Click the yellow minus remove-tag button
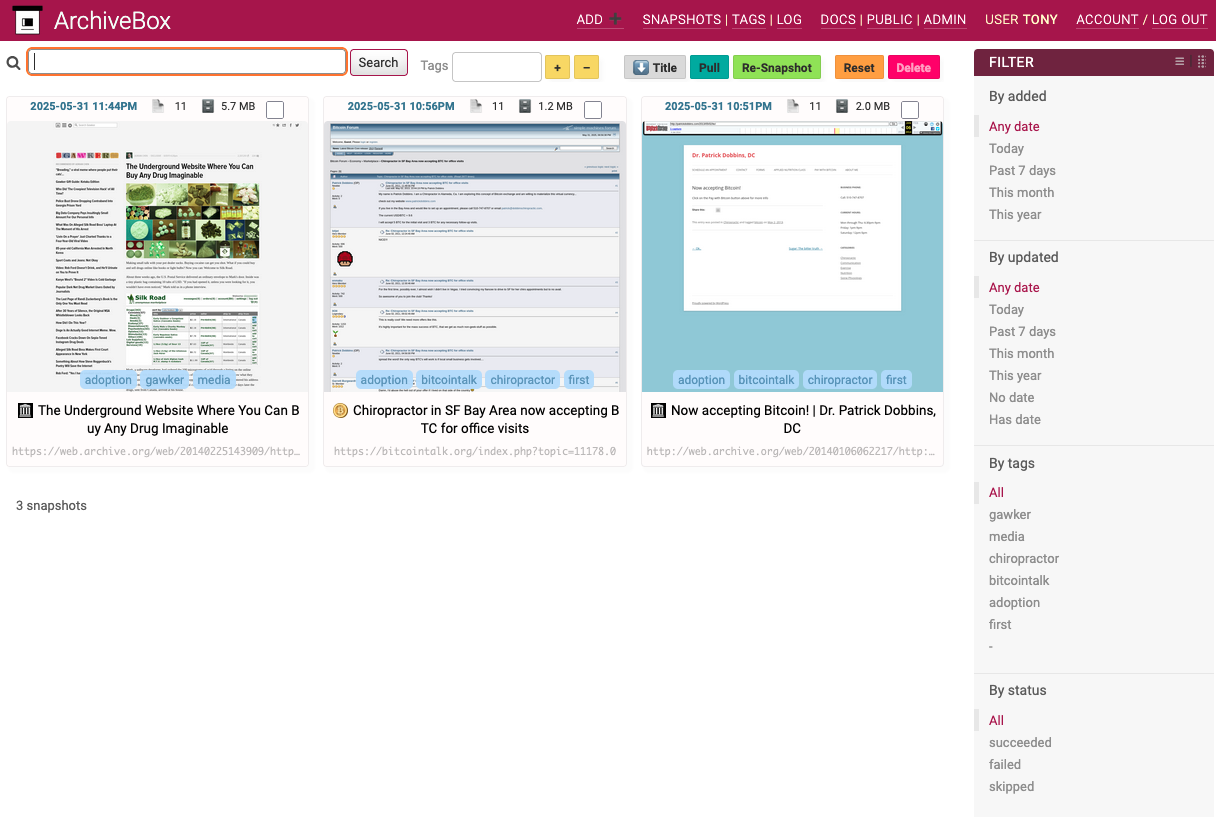 point(586,68)
